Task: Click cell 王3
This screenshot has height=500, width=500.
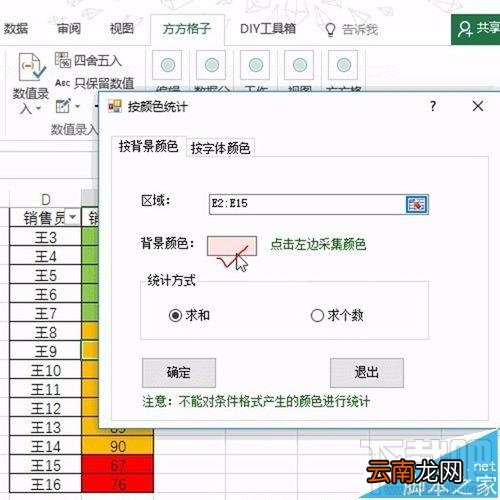Action: pyautogui.click(x=46, y=237)
